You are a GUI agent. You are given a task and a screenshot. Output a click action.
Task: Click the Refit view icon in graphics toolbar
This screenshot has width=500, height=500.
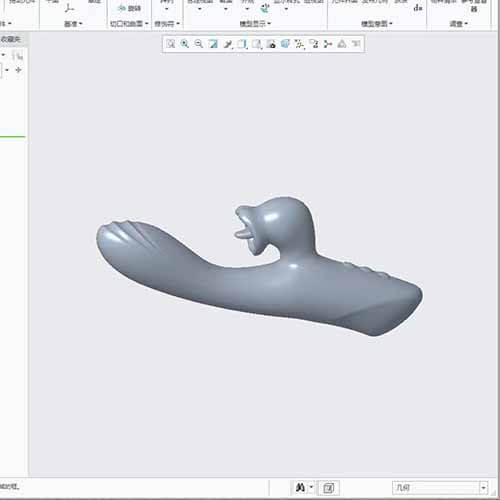coord(171,44)
